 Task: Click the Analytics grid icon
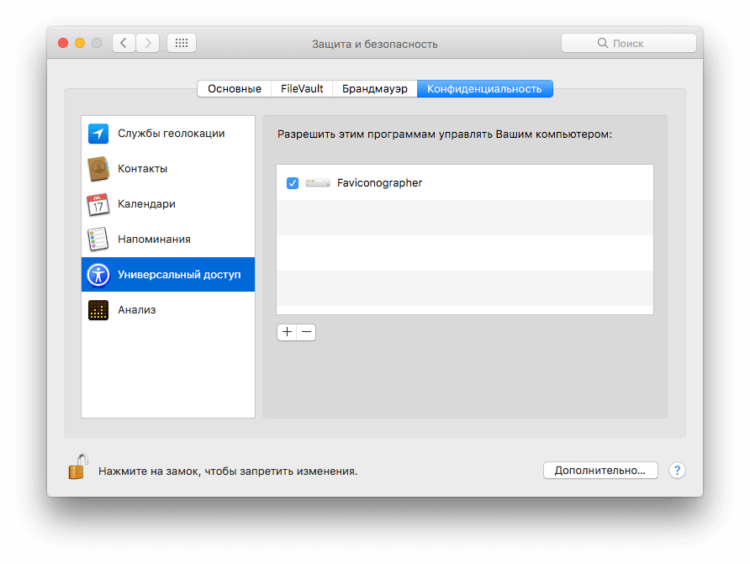click(98, 310)
